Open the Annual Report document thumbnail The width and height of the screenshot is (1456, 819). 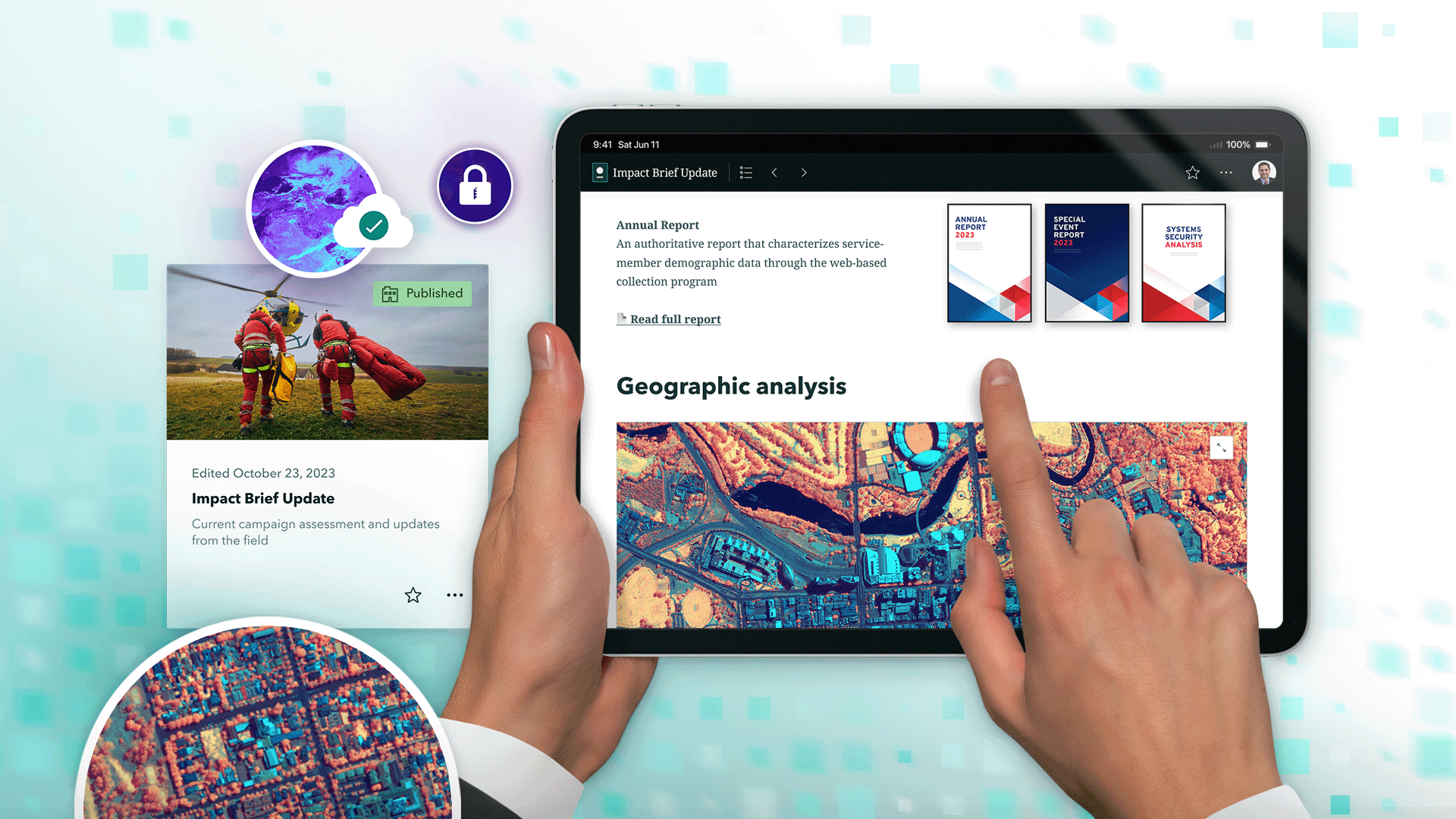point(988,262)
